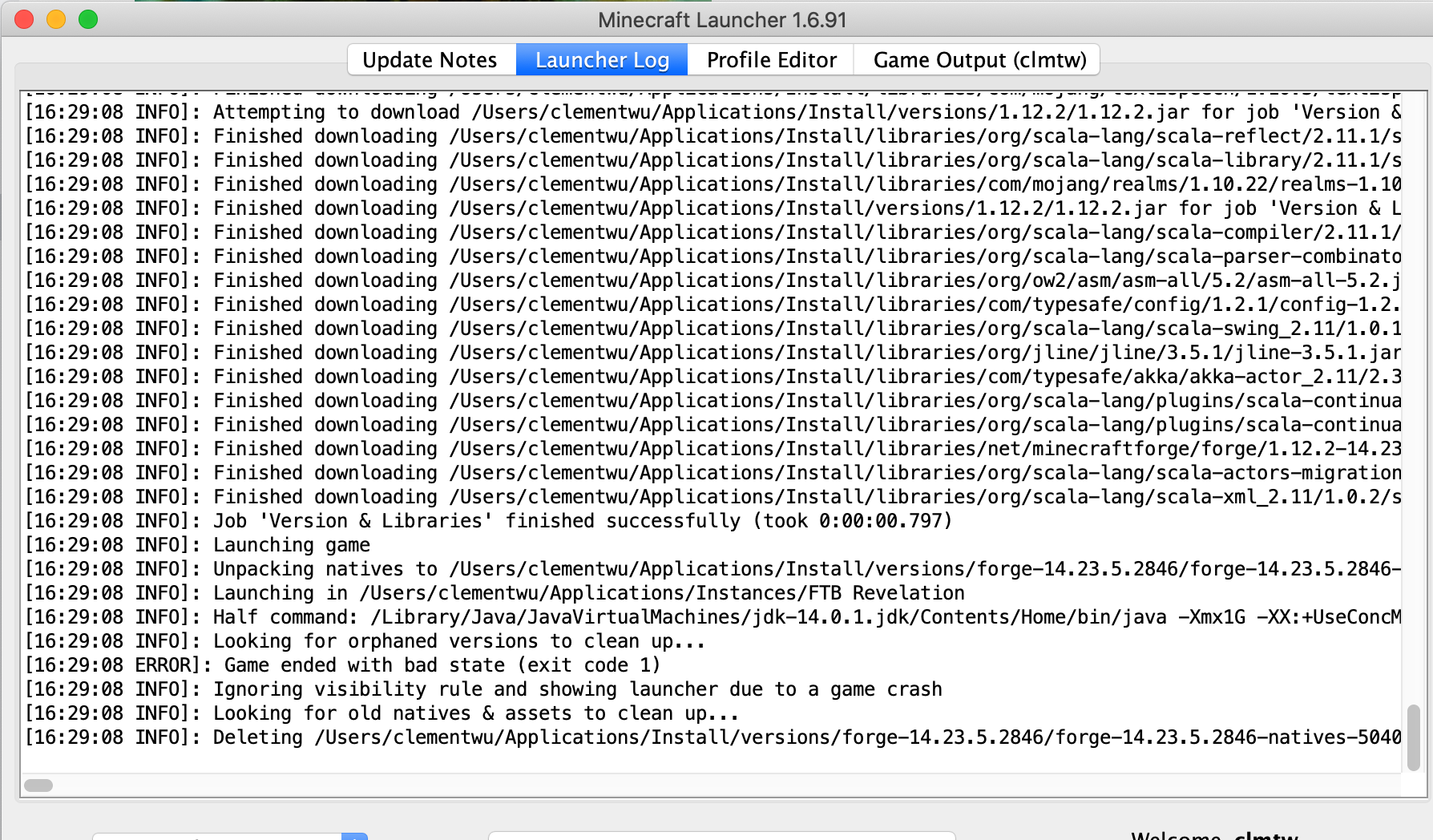The height and width of the screenshot is (840, 1433).
Task: Click the green zoom window button
Action: coord(88,19)
